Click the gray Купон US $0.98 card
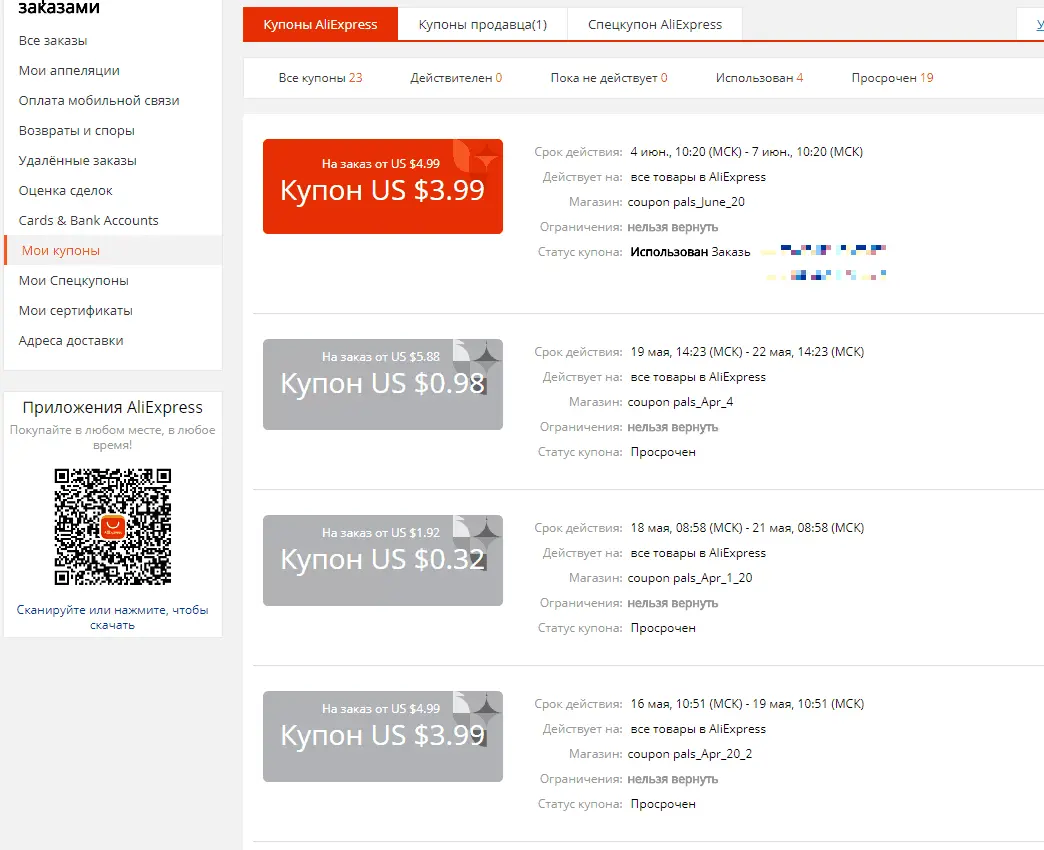 point(383,385)
